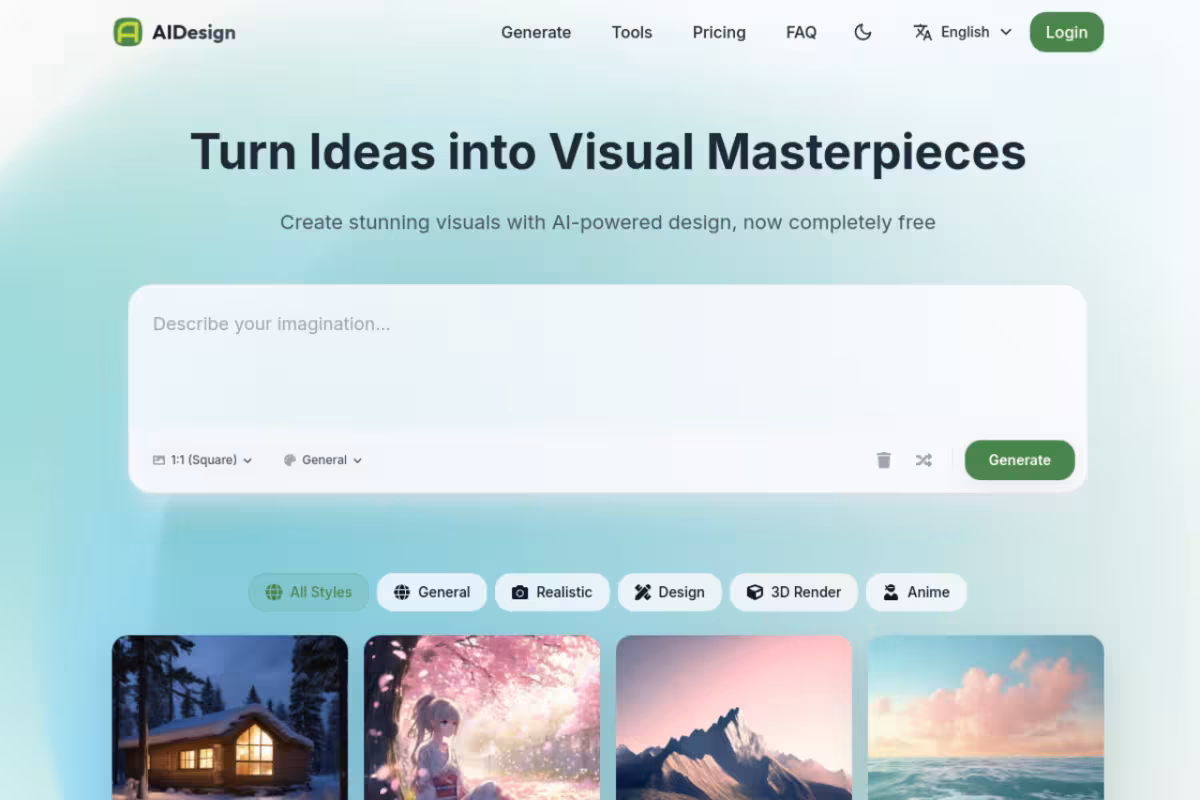Select the All Styles filter
The width and height of the screenshot is (1200, 800).
(308, 592)
